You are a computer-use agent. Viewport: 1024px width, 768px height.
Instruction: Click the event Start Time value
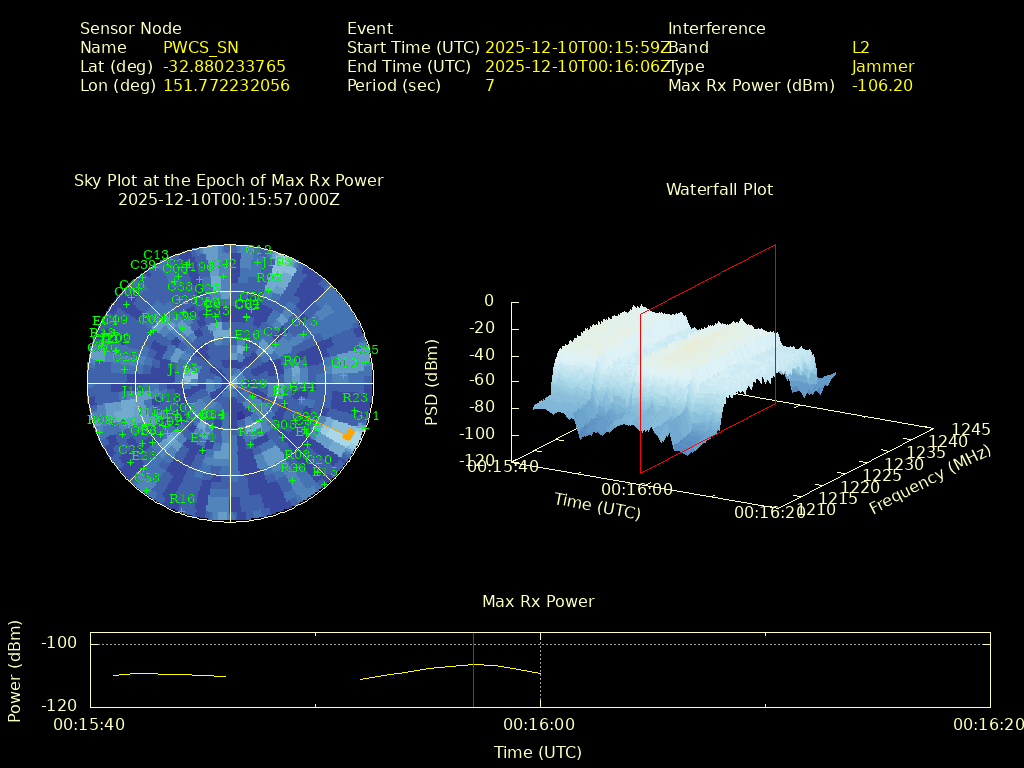(x=576, y=47)
